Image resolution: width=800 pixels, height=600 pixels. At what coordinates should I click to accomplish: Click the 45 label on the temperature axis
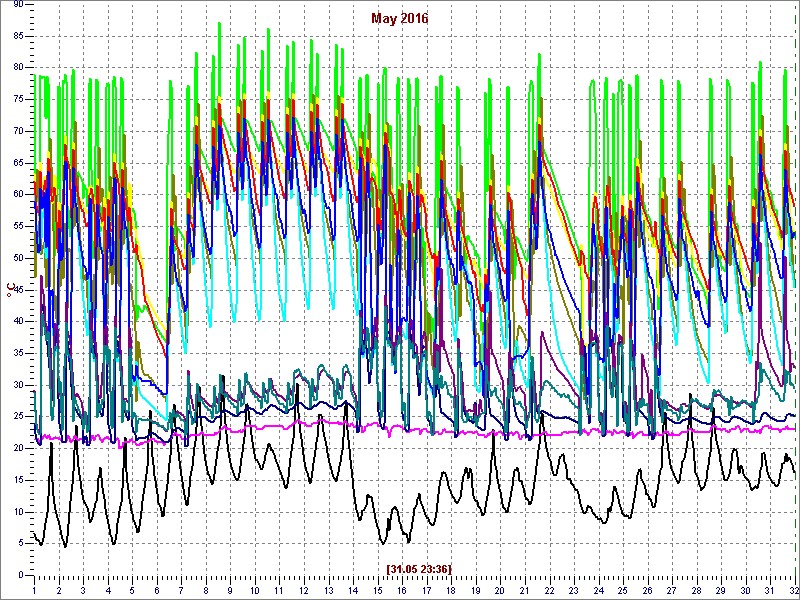coord(18,290)
